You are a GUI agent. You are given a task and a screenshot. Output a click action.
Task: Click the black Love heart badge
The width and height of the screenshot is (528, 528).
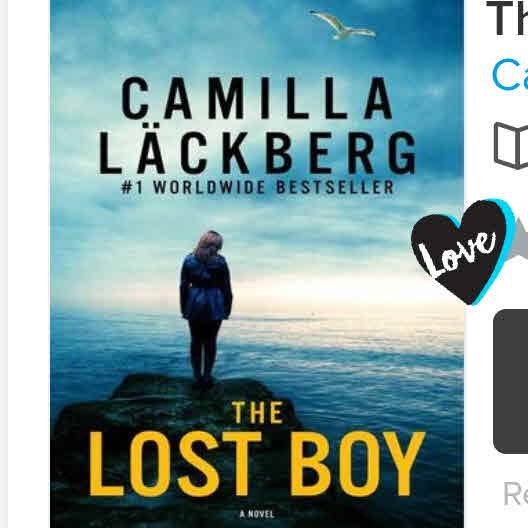pos(461,252)
